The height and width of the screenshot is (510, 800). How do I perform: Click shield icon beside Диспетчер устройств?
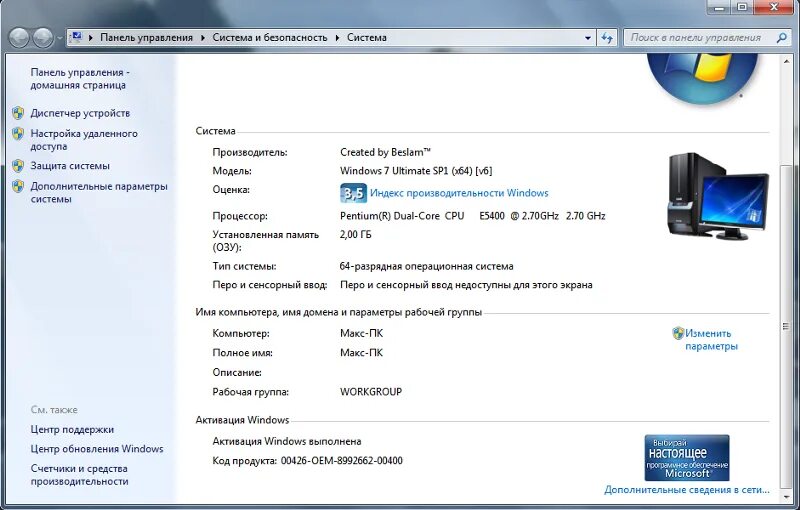point(18,113)
